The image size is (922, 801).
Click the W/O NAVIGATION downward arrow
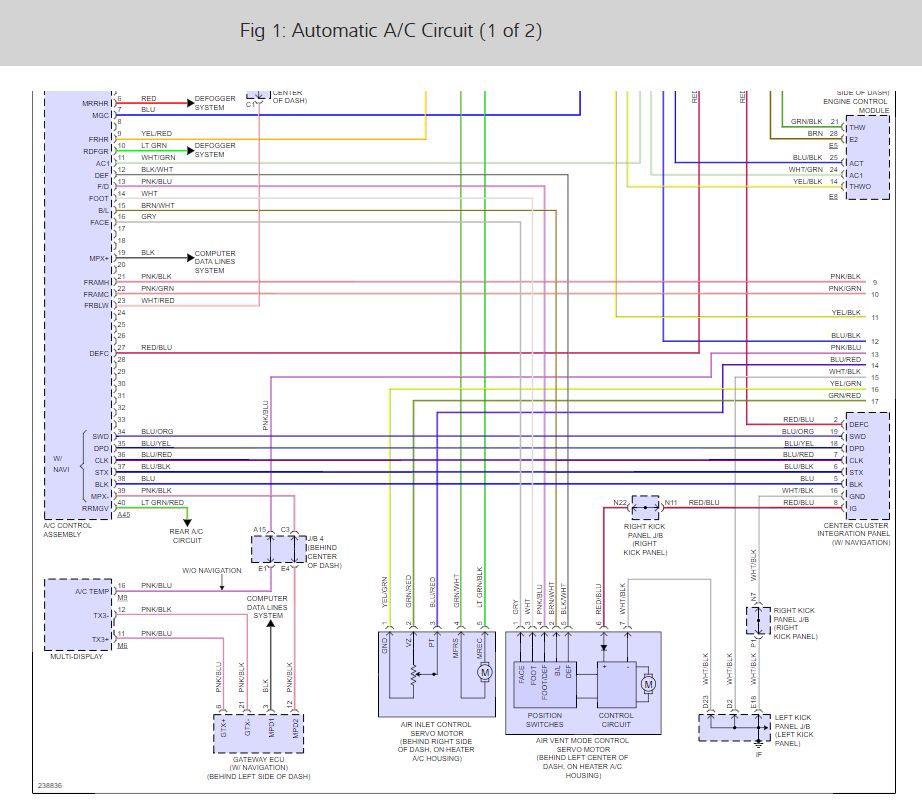pyautogui.click(x=222, y=583)
